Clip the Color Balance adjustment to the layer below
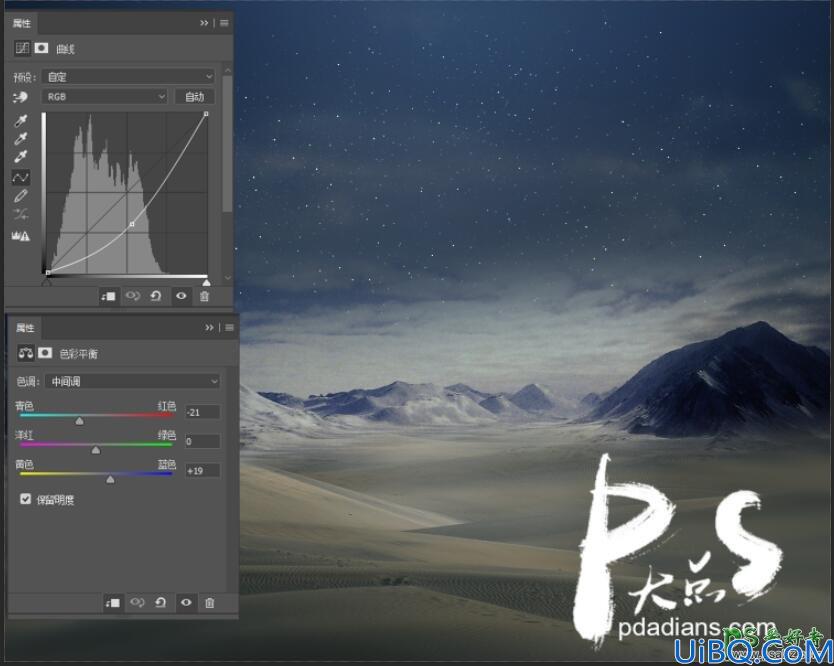This screenshot has height=666, width=834. point(113,603)
